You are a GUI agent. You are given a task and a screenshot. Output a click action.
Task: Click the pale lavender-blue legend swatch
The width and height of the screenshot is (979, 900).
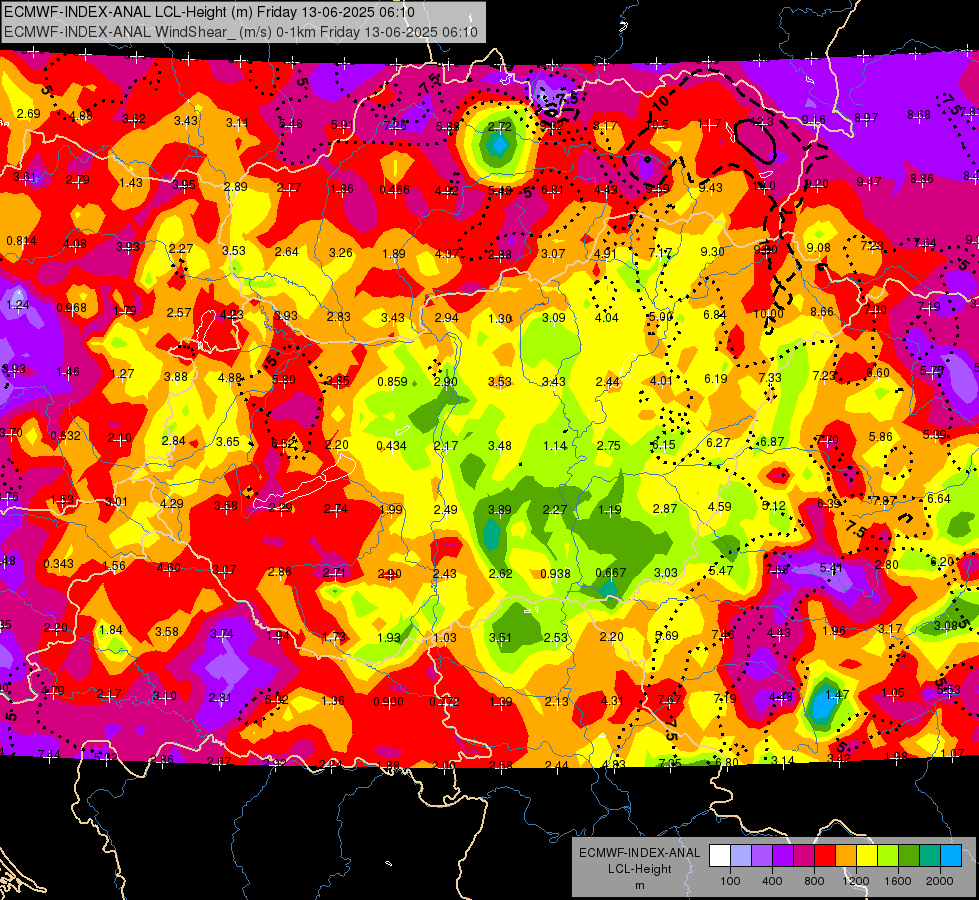tap(741, 856)
